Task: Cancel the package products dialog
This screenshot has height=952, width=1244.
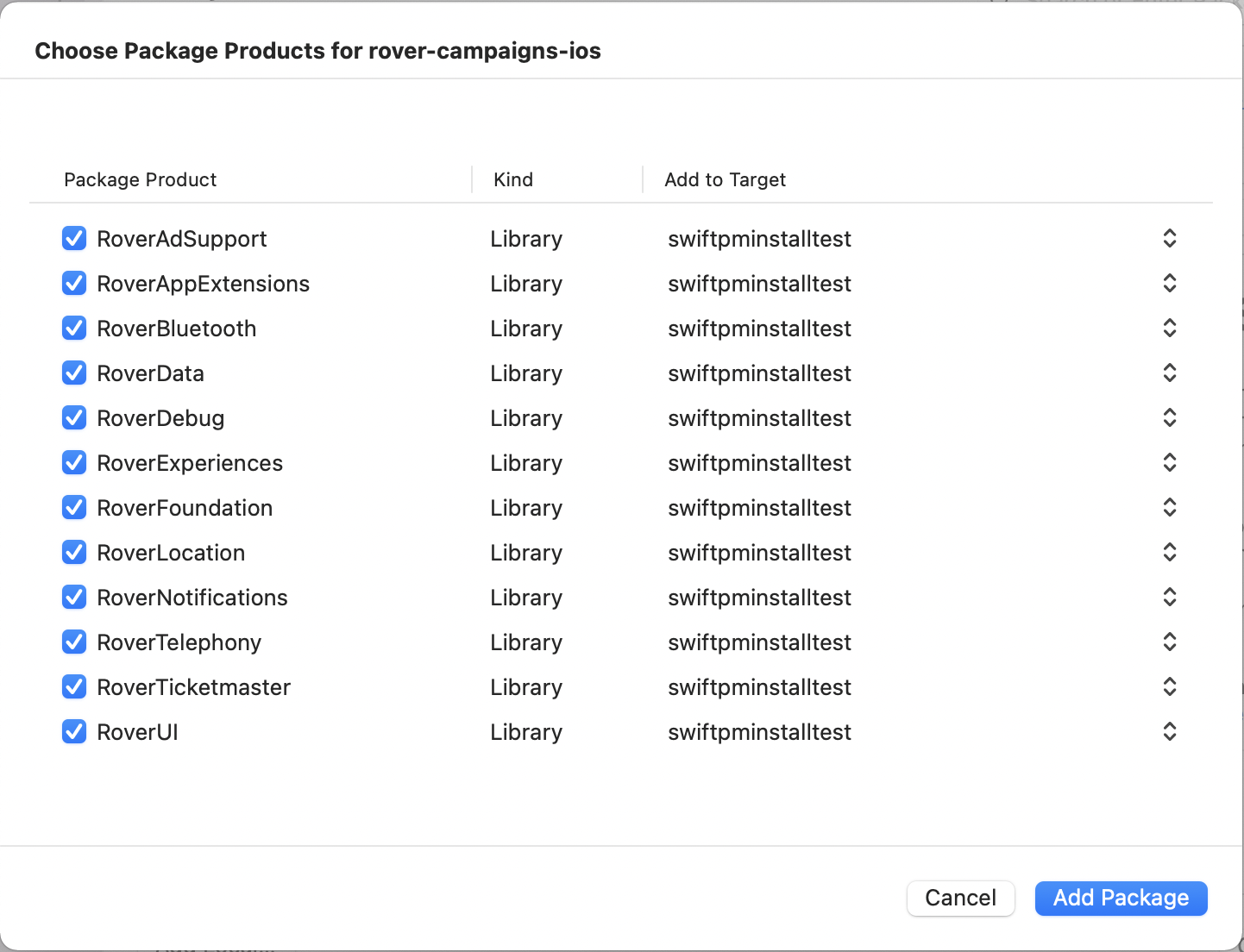Action: 960,898
